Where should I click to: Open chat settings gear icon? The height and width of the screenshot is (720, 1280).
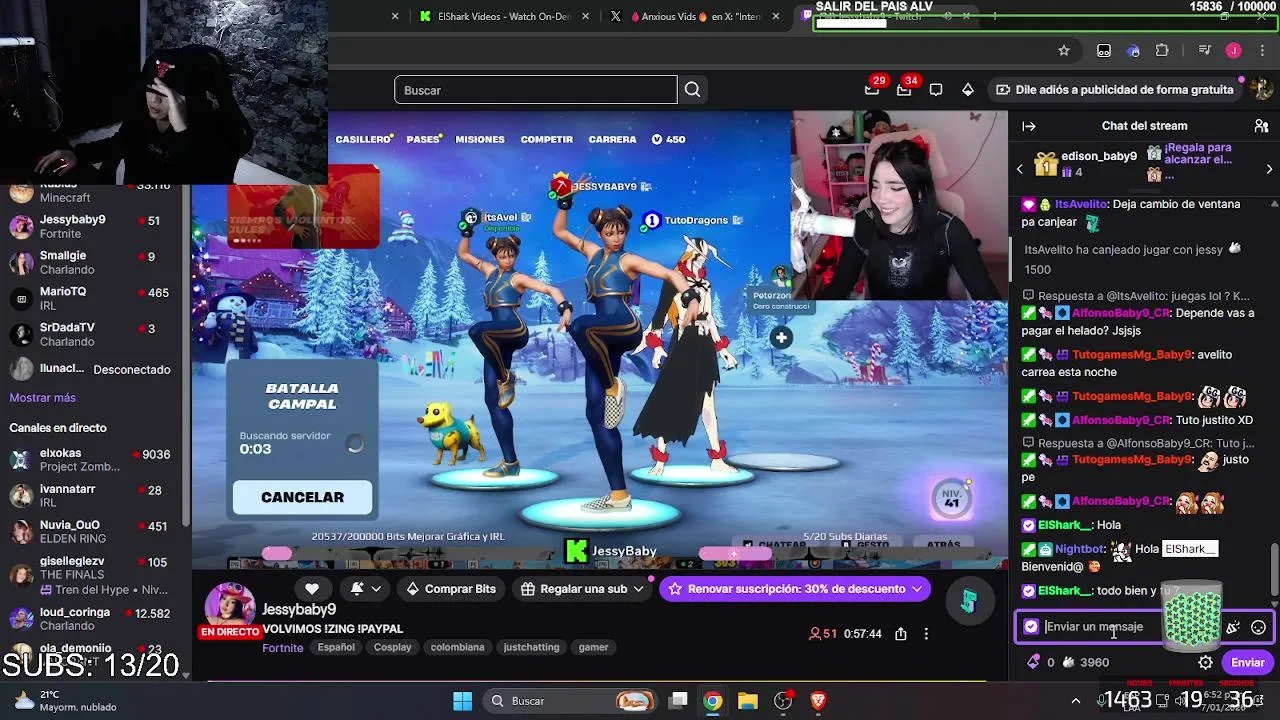tap(1205, 662)
